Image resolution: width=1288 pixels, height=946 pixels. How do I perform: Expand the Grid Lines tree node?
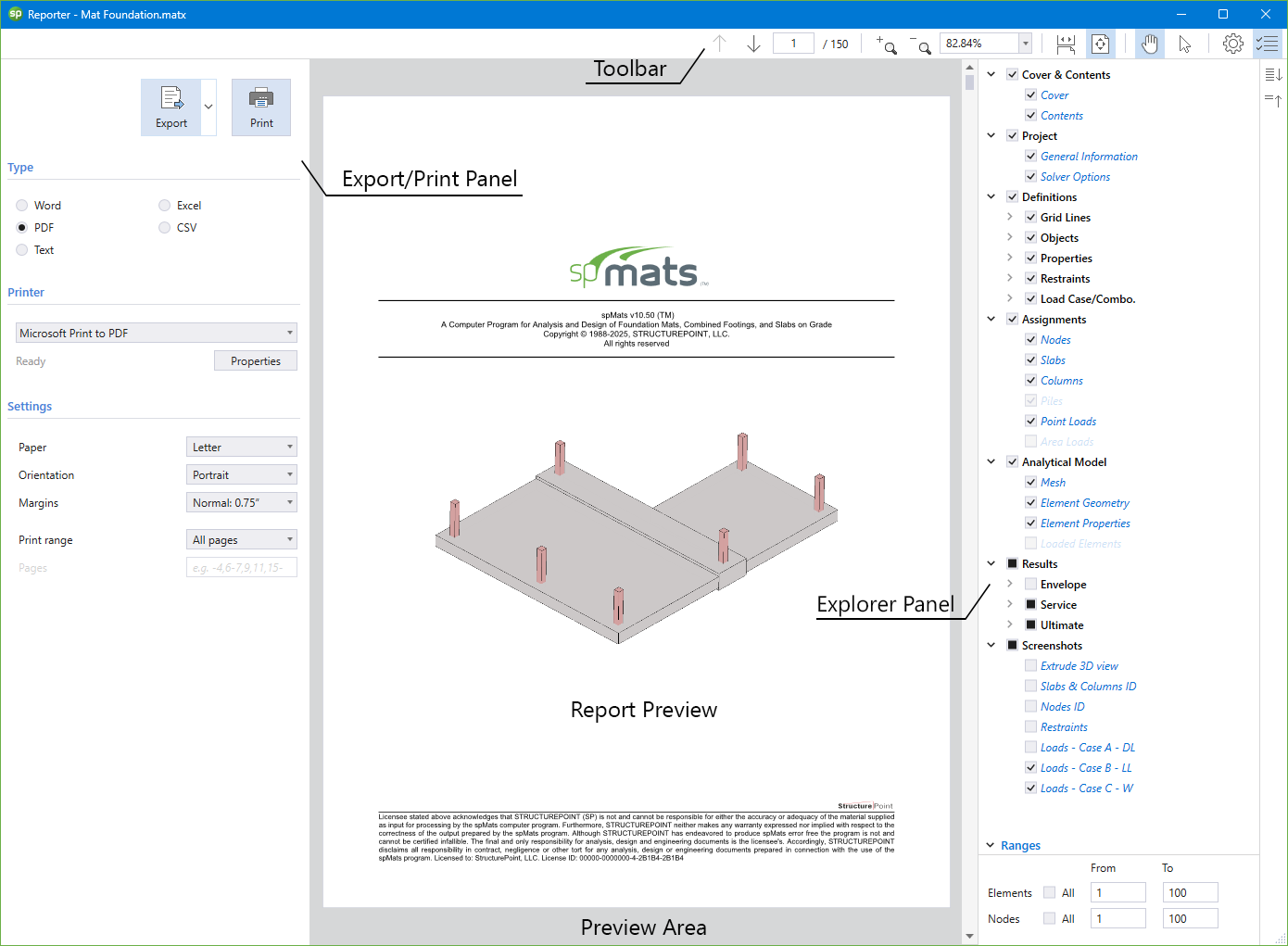click(x=1010, y=217)
